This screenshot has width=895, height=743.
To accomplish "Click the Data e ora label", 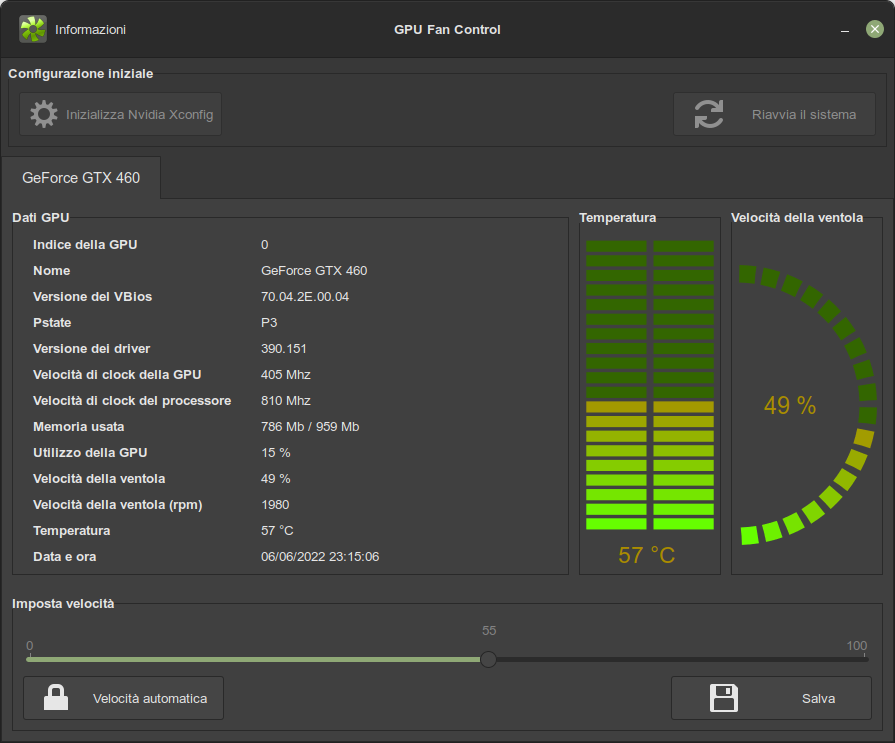I will tap(64, 556).
